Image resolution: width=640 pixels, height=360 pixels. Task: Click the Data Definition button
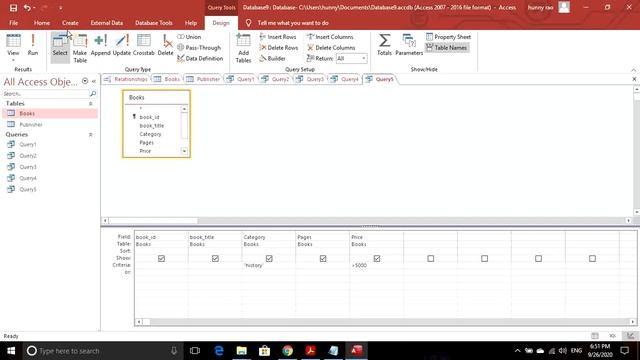pyautogui.click(x=200, y=58)
